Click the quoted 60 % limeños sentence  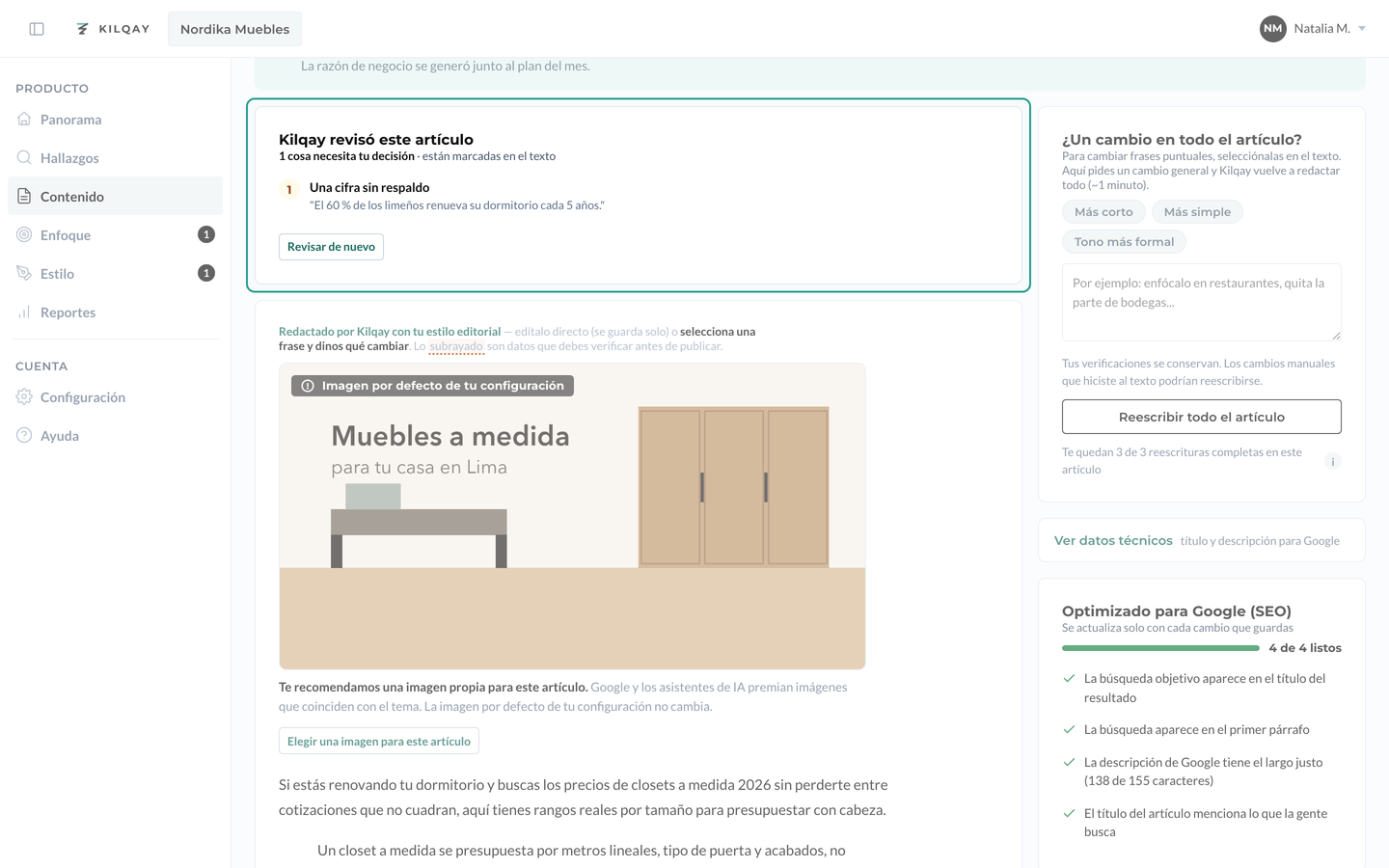coord(457,205)
